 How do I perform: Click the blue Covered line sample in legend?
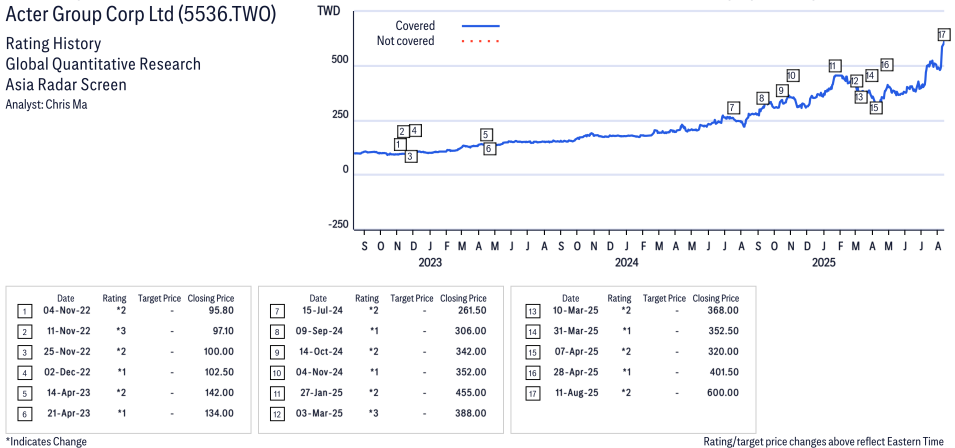click(x=481, y=26)
